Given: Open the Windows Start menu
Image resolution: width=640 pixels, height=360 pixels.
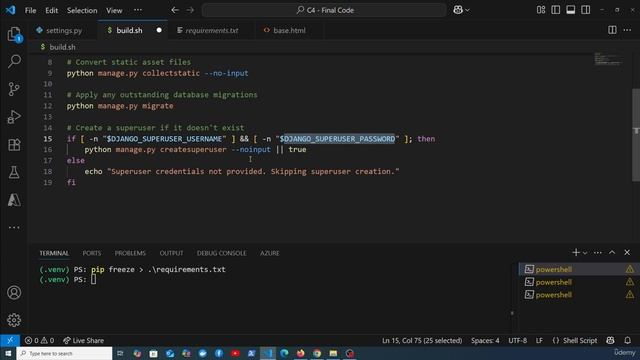Looking at the screenshot, I should (8, 353).
